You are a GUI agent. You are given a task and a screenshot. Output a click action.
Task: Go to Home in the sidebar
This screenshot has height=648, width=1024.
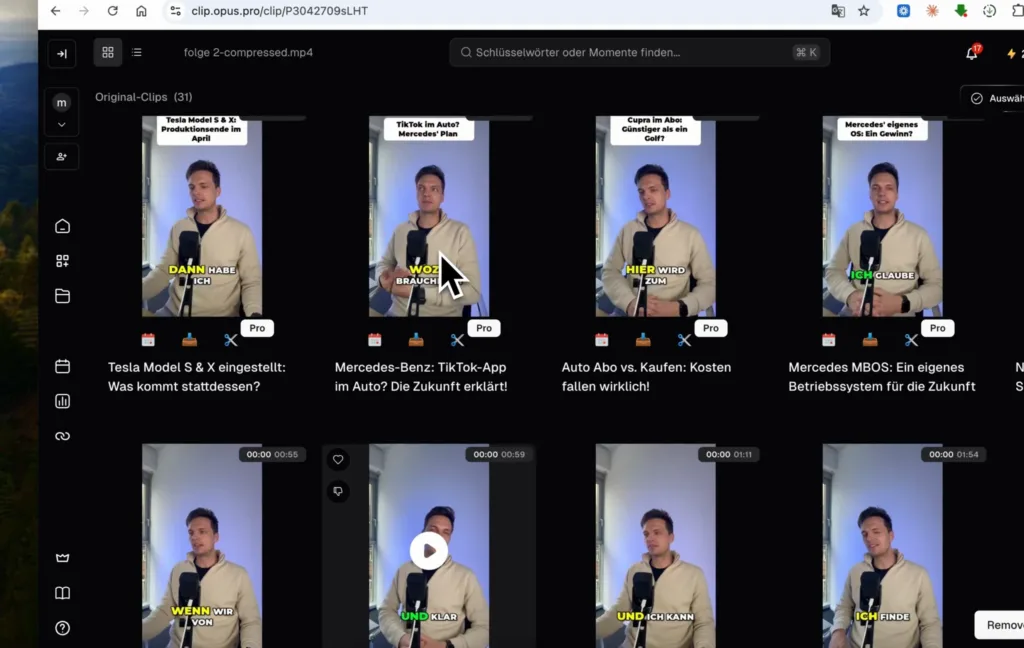click(63, 226)
